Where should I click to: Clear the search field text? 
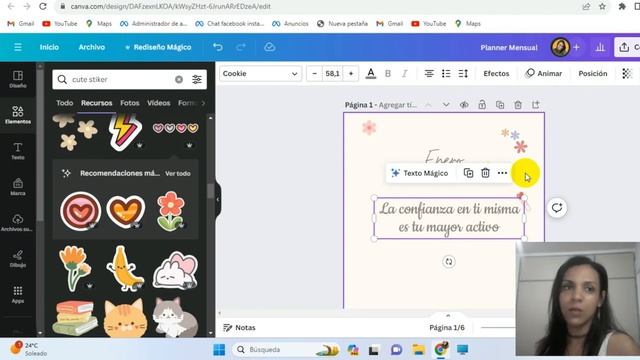pos(179,79)
